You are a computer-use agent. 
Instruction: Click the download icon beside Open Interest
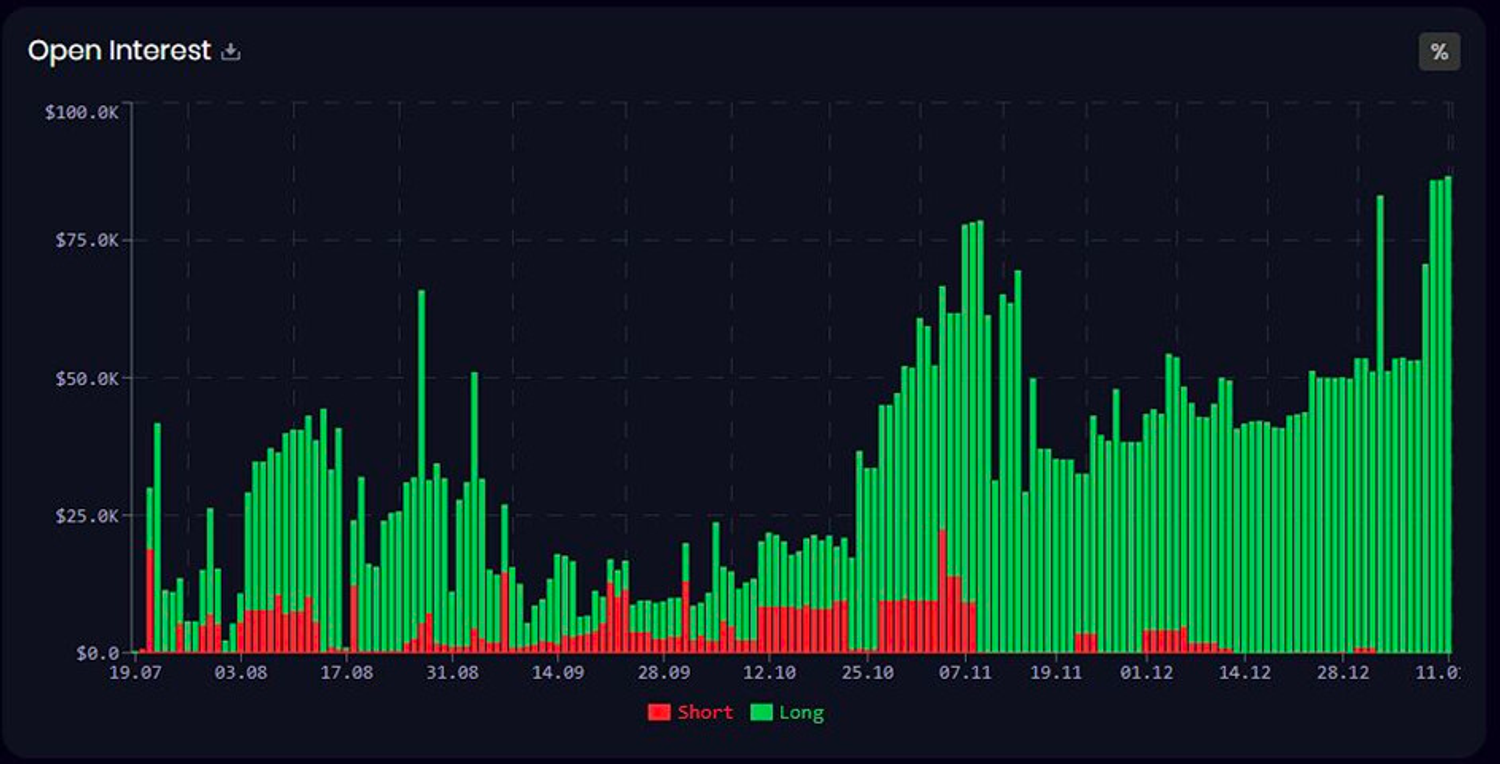click(231, 52)
